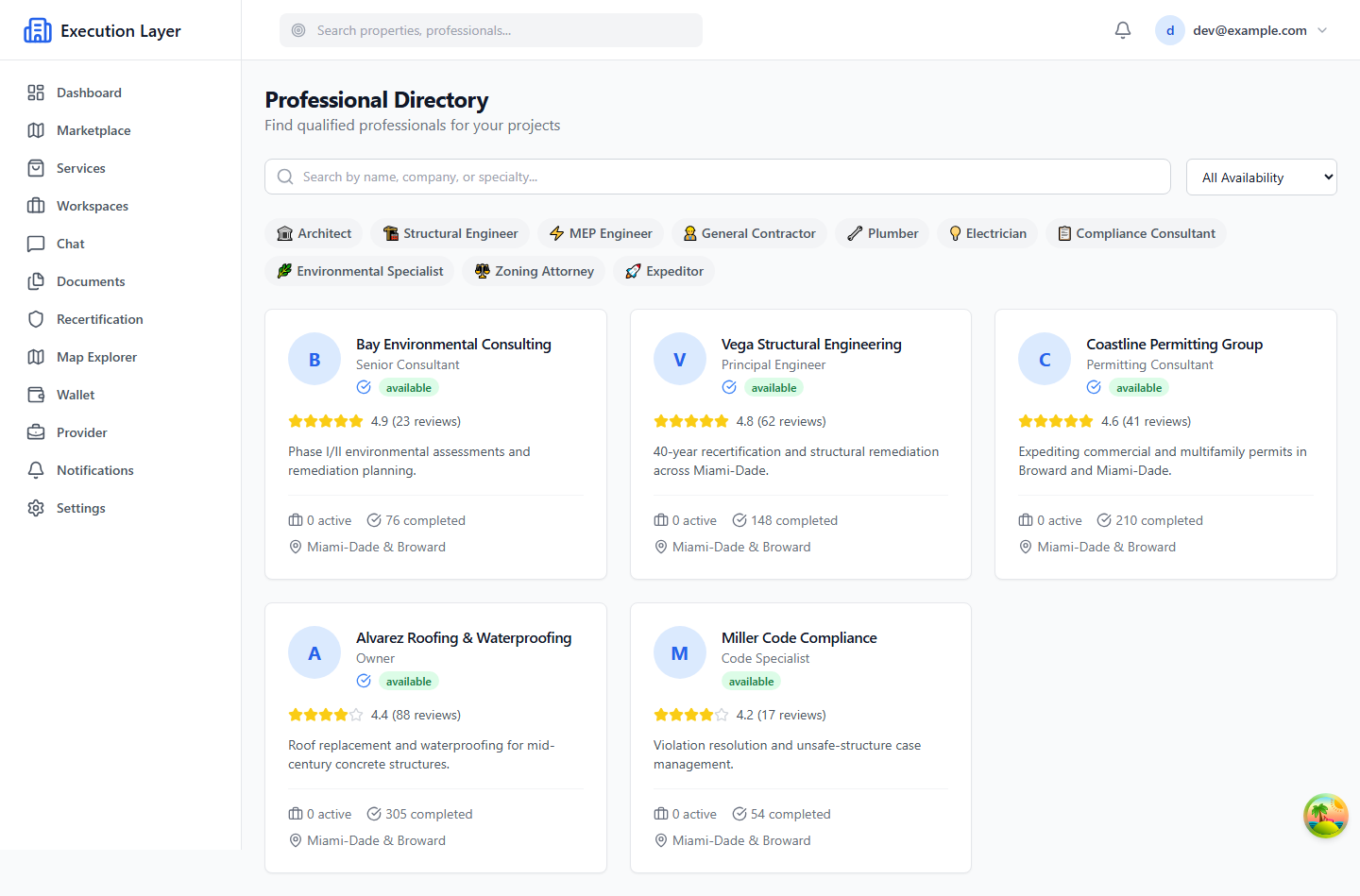Viewport: 1360px width, 896px height.
Task: Open Settings page from sidebar
Action: [121, 508]
